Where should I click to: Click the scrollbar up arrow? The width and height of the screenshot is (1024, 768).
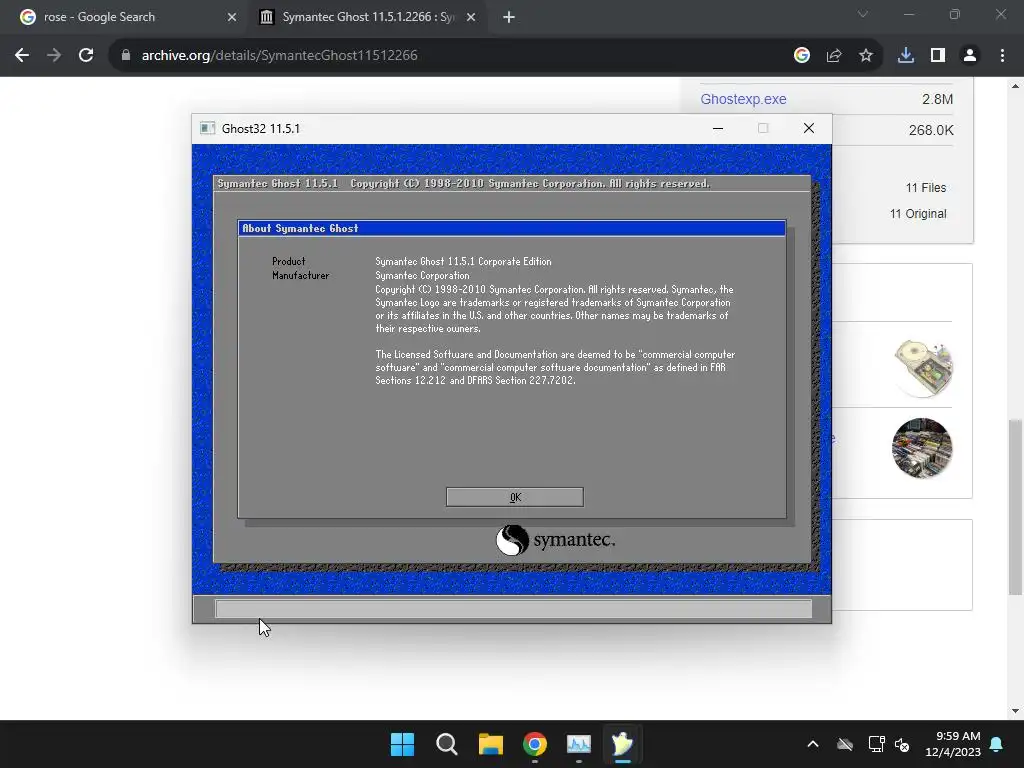coord(1016,86)
